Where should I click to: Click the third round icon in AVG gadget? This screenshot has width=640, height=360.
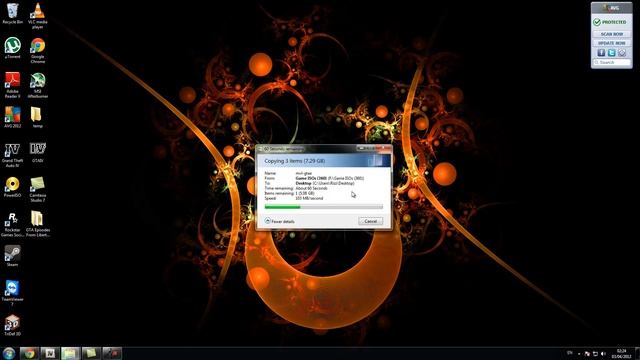click(622, 53)
